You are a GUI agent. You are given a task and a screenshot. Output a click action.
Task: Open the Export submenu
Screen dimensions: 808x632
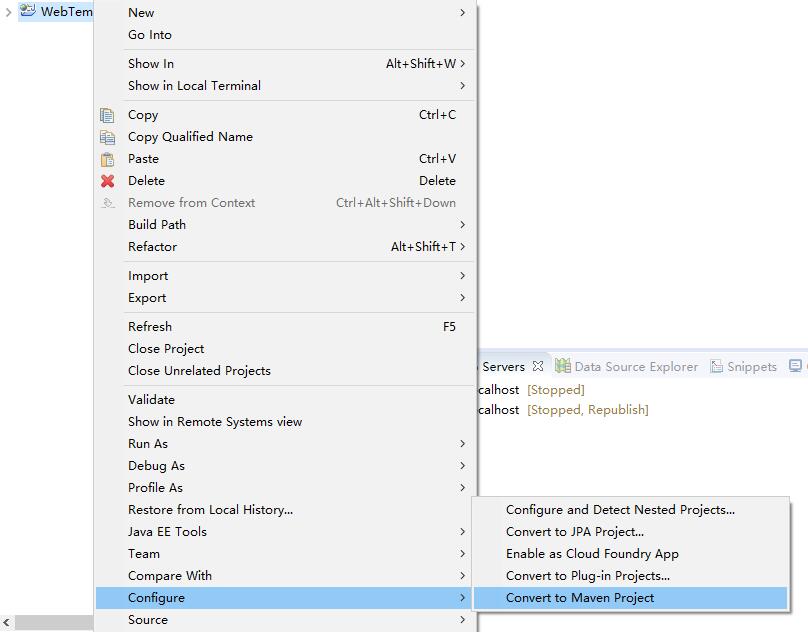(x=285, y=298)
